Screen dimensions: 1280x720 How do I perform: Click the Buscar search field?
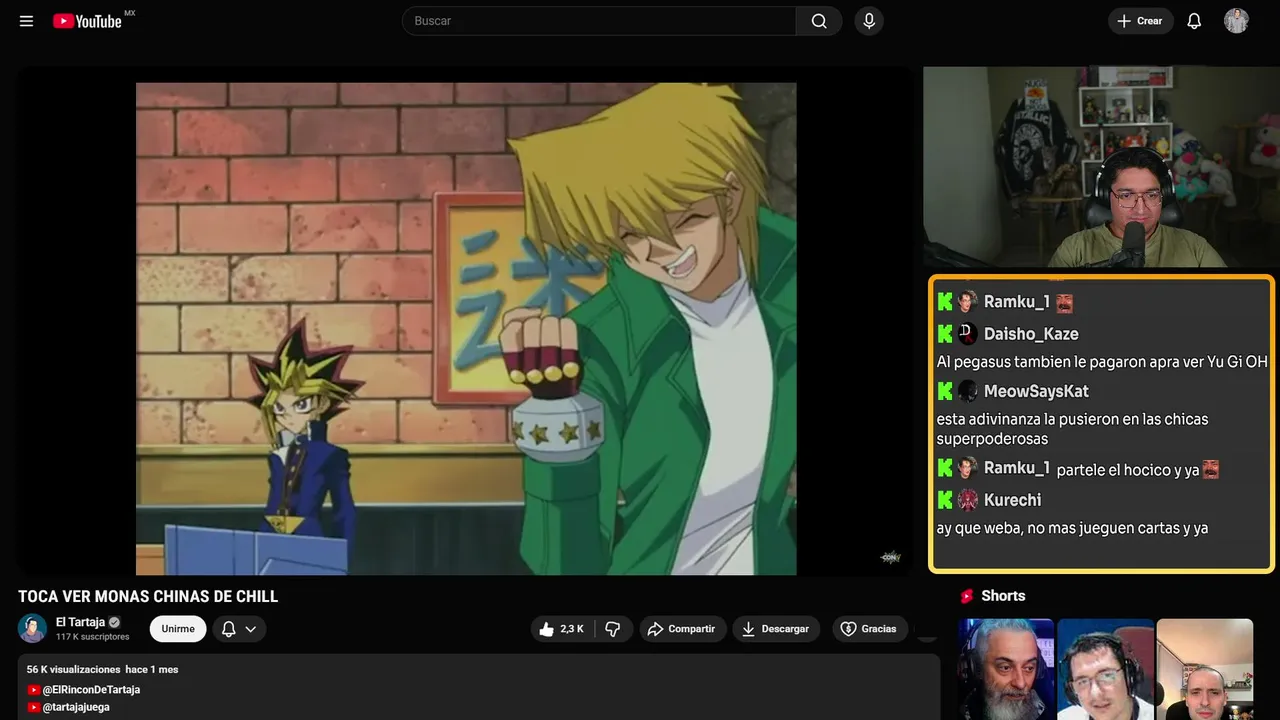pyautogui.click(x=599, y=21)
